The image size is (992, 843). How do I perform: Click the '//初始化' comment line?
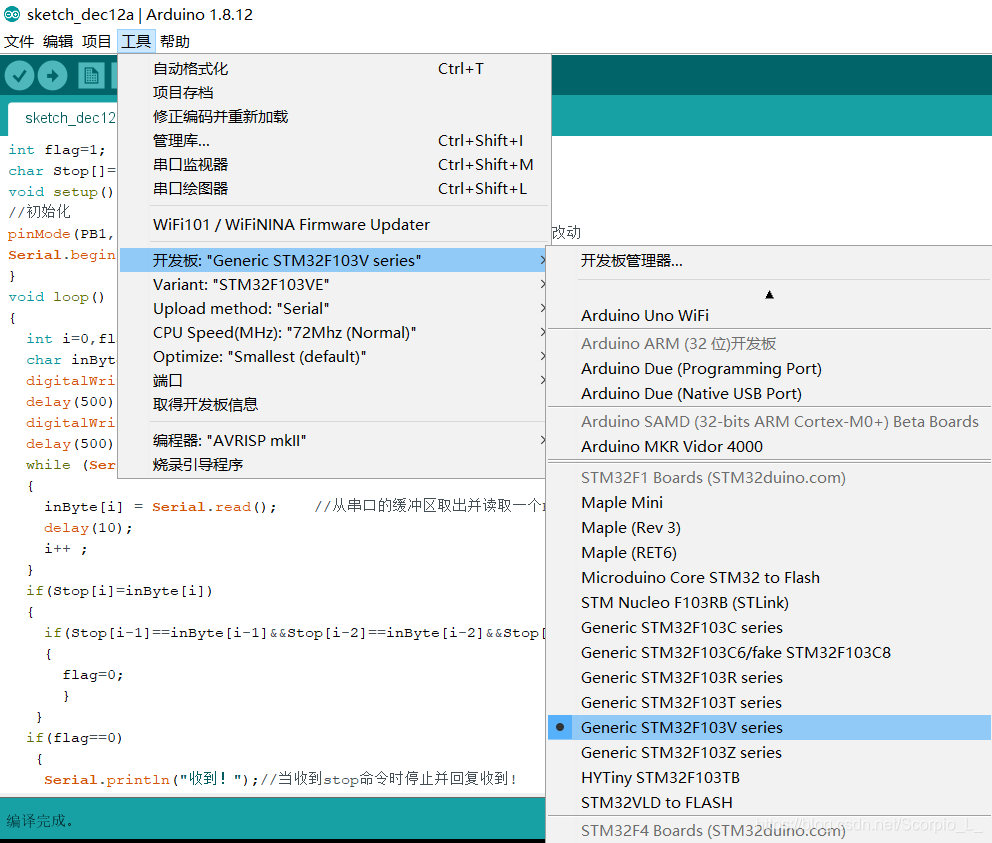tap(39, 212)
